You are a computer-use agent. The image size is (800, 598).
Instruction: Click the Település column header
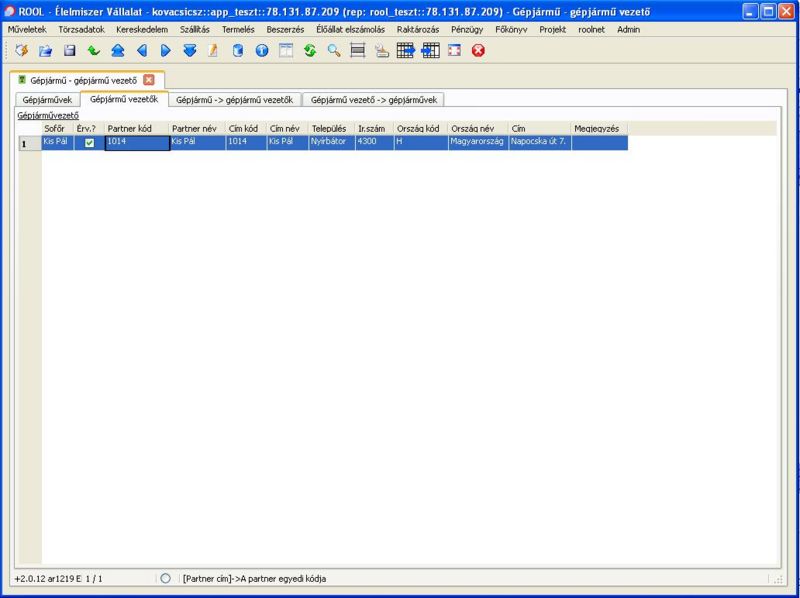tap(329, 128)
